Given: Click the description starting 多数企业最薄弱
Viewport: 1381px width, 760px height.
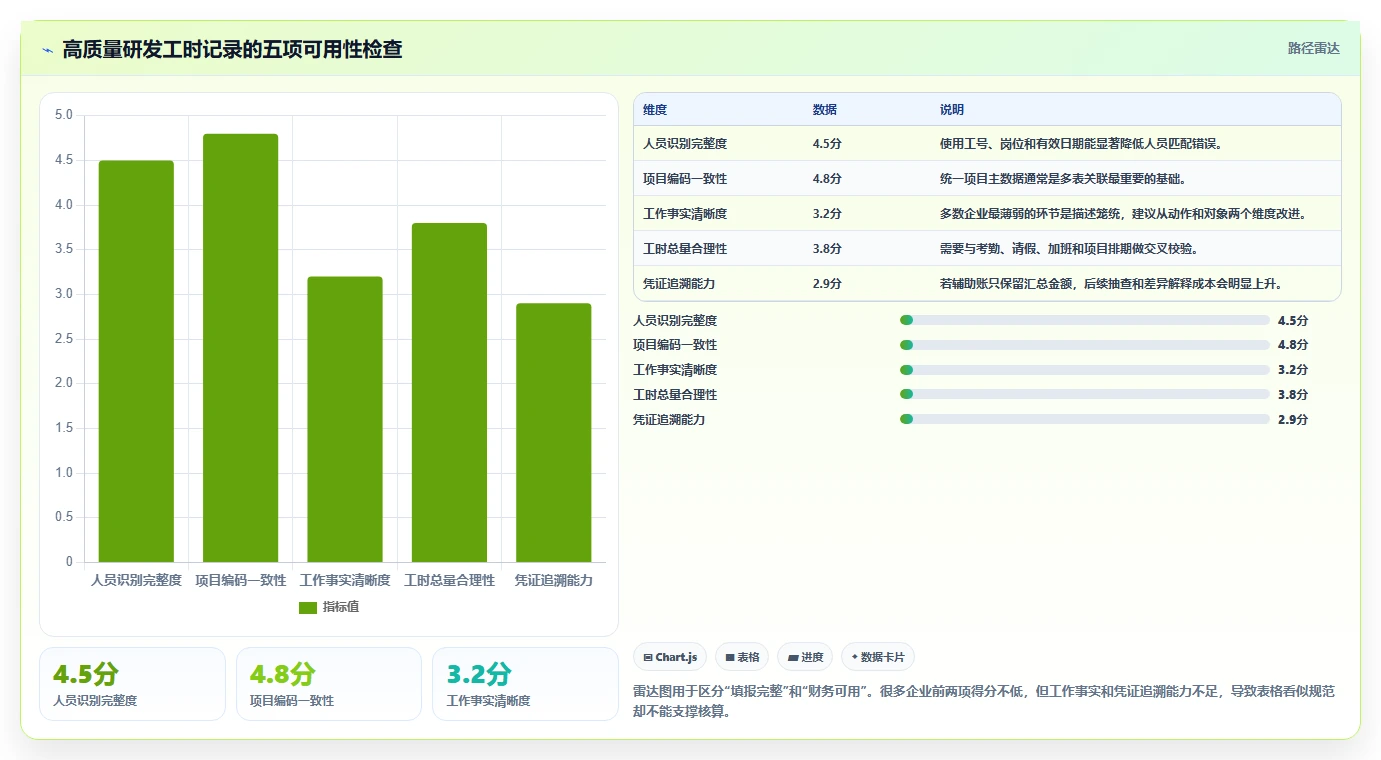Looking at the screenshot, I should coord(1124,213).
